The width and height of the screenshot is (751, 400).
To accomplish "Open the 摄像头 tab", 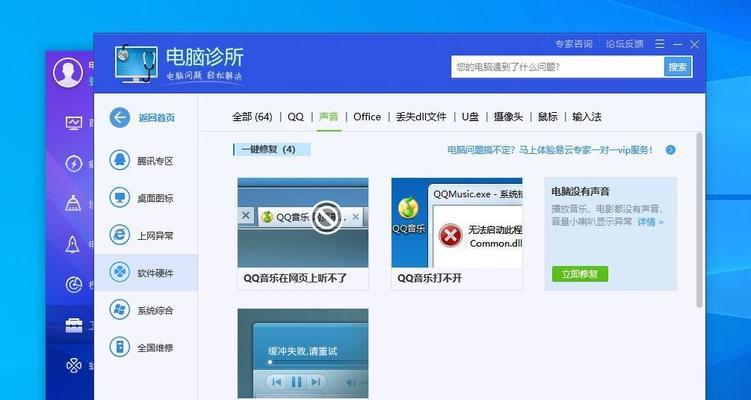I will point(508,117).
